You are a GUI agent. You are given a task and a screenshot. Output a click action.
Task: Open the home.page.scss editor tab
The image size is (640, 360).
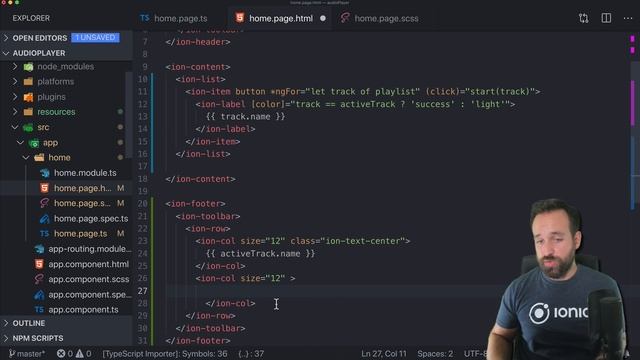(x=380, y=18)
